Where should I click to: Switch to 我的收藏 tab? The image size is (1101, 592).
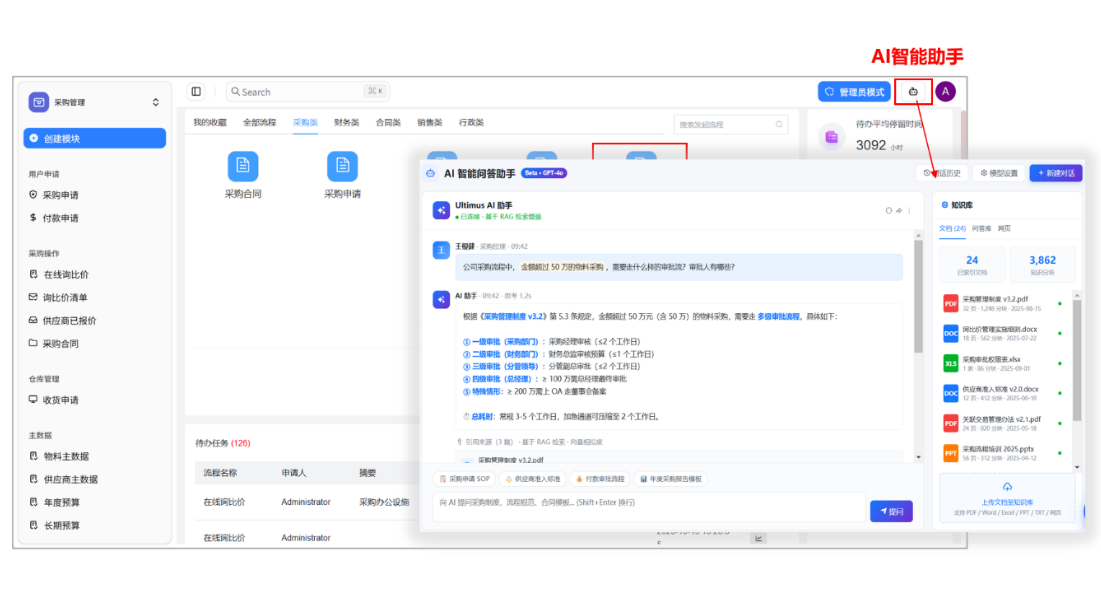[210, 122]
